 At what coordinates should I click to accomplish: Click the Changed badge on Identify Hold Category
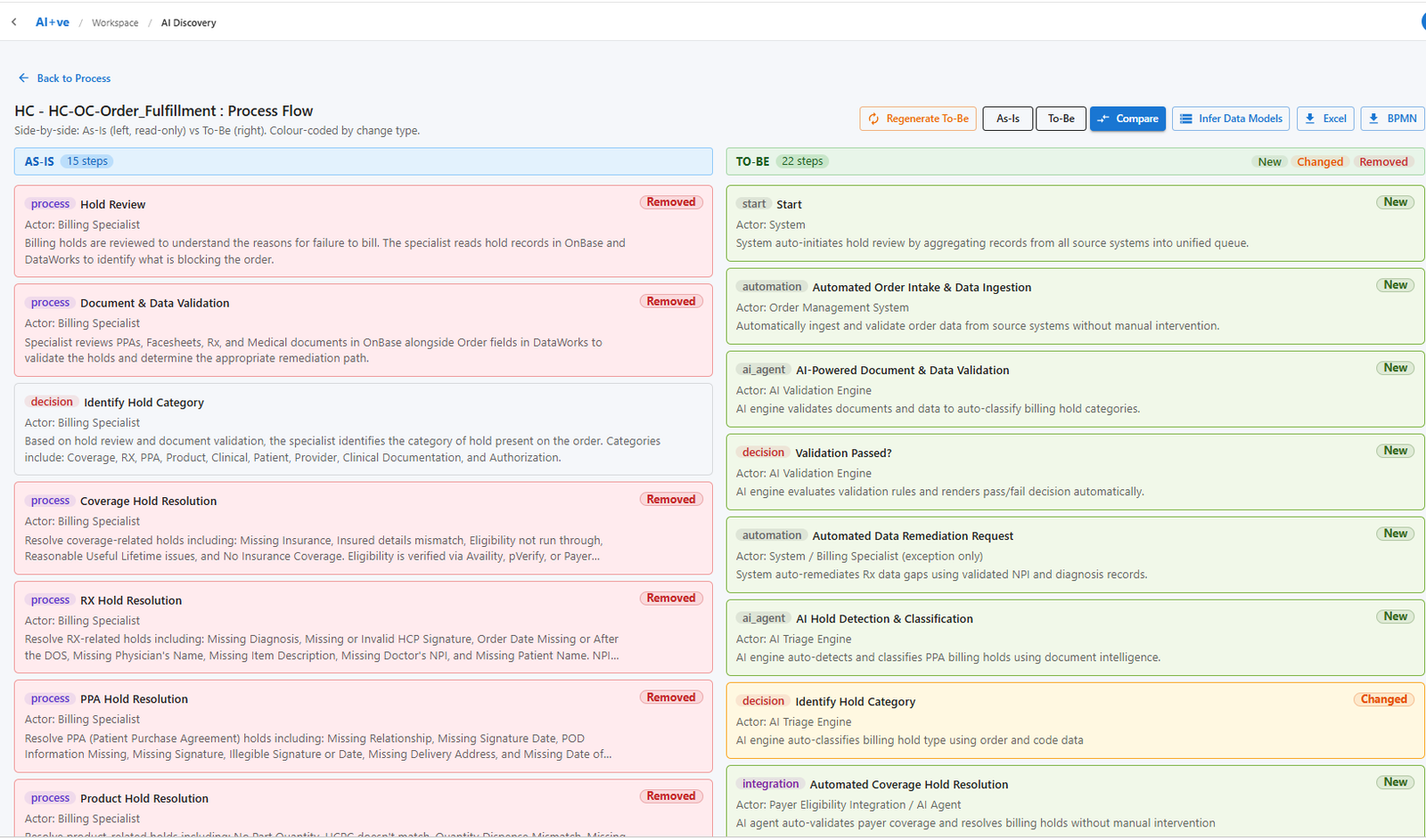pos(1383,699)
